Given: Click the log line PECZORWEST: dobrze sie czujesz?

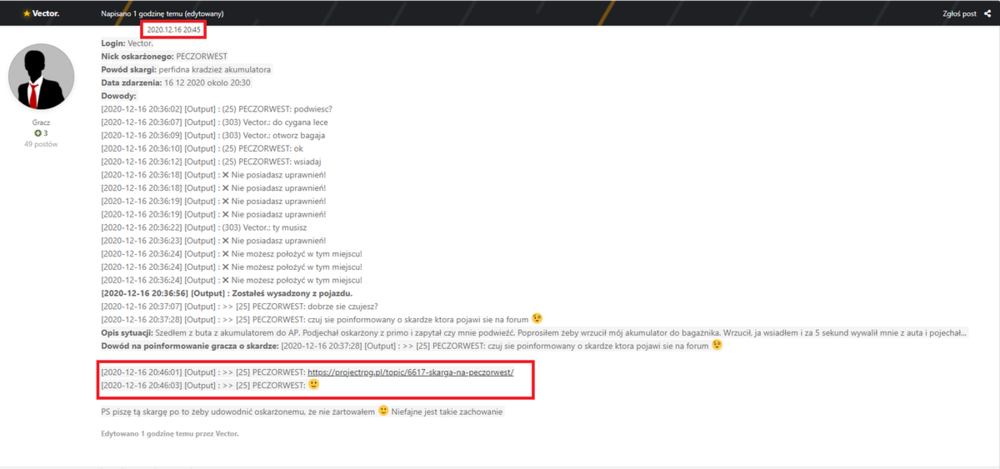Looking at the screenshot, I should (x=240, y=306).
